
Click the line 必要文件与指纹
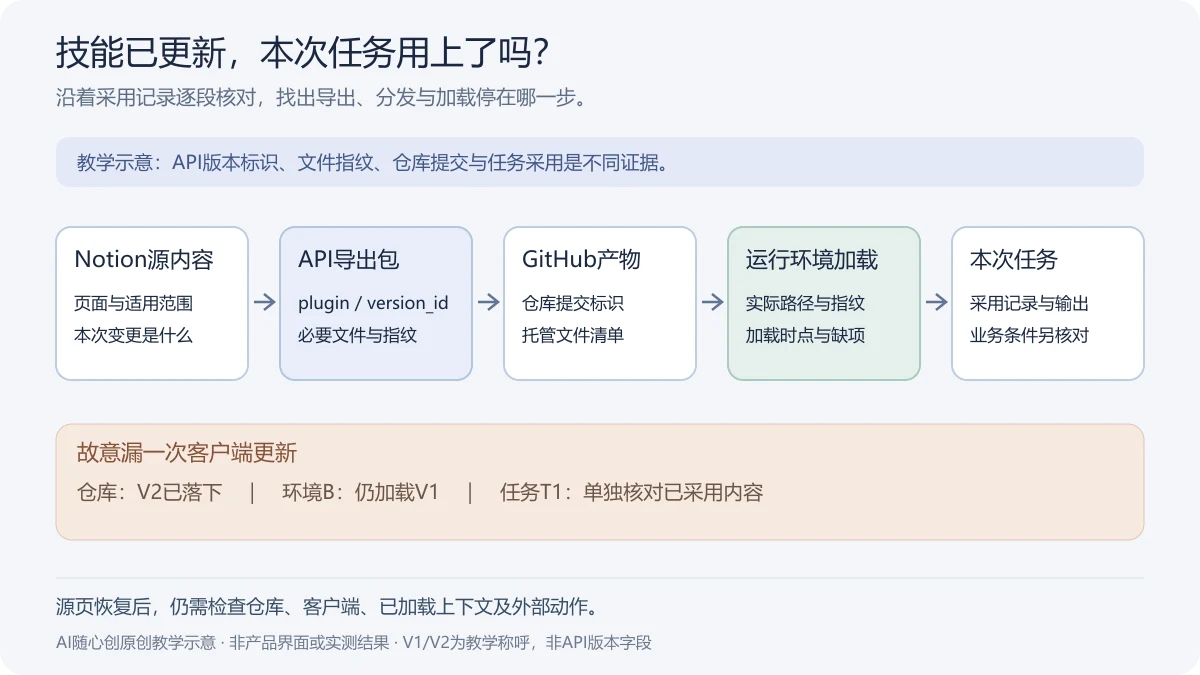(357, 335)
